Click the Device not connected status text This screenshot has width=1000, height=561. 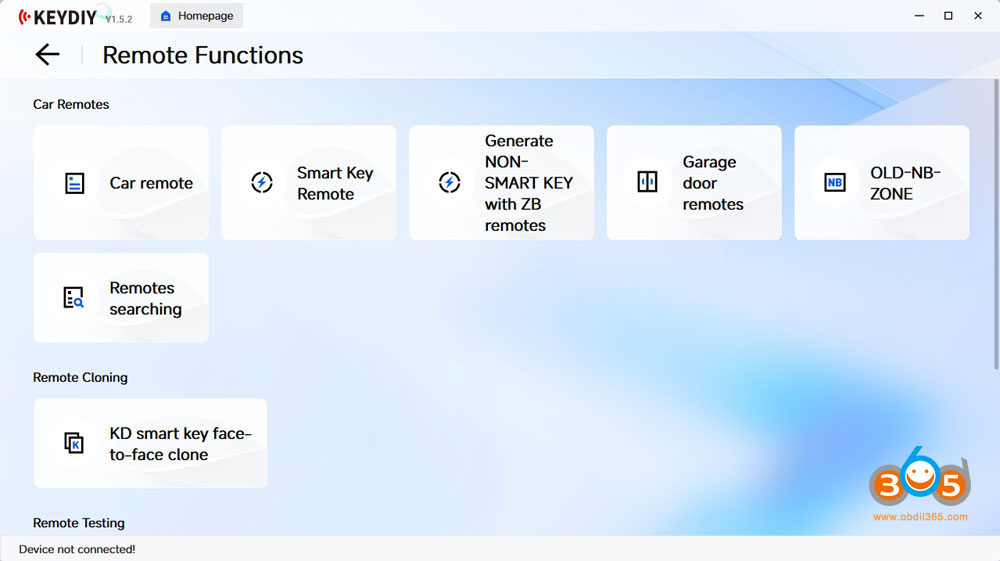click(x=77, y=549)
